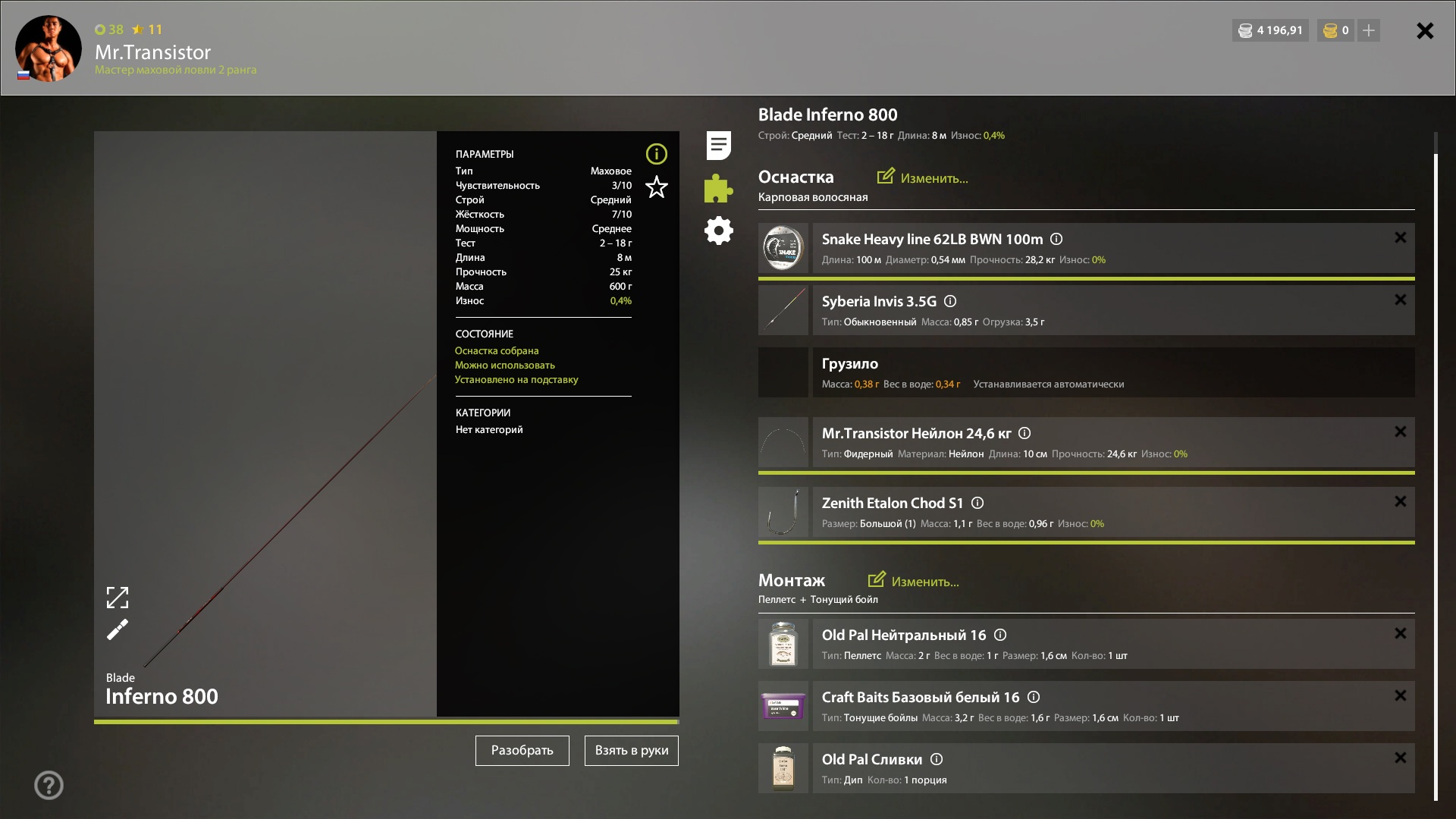
Task: Click the player rank title text
Action: coord(175,70)
